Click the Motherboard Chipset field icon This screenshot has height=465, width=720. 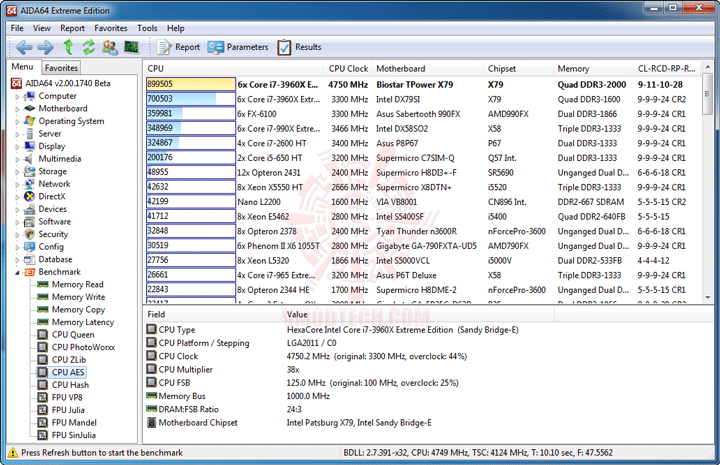151,422
